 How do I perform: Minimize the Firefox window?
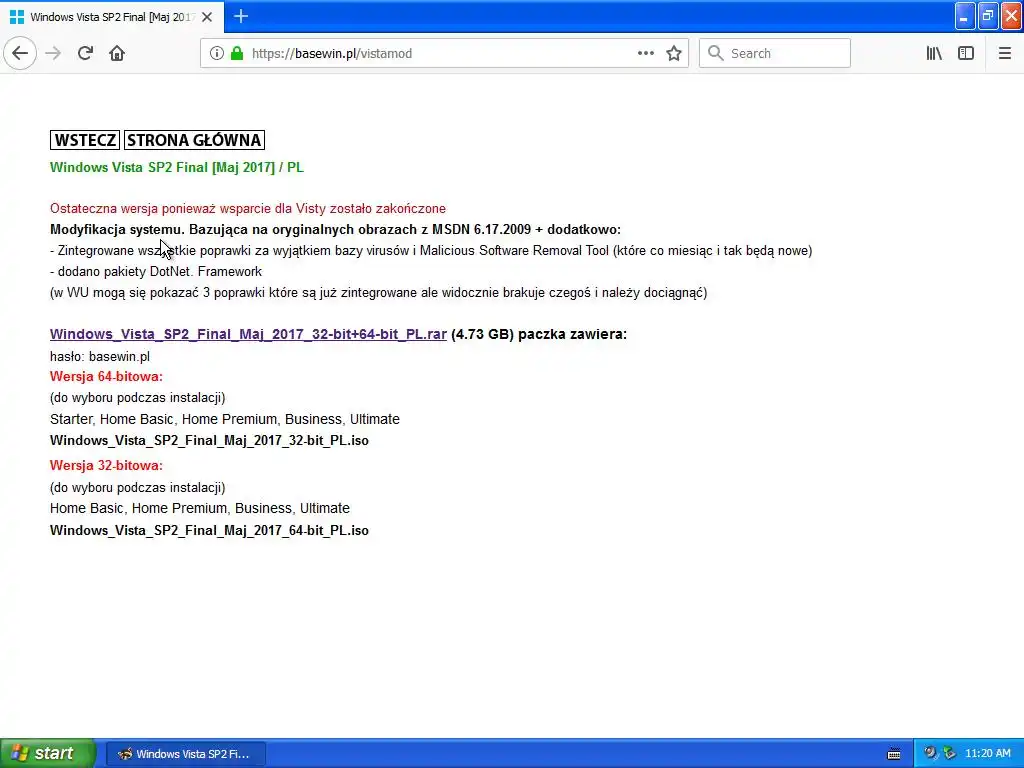pos(964,16)
